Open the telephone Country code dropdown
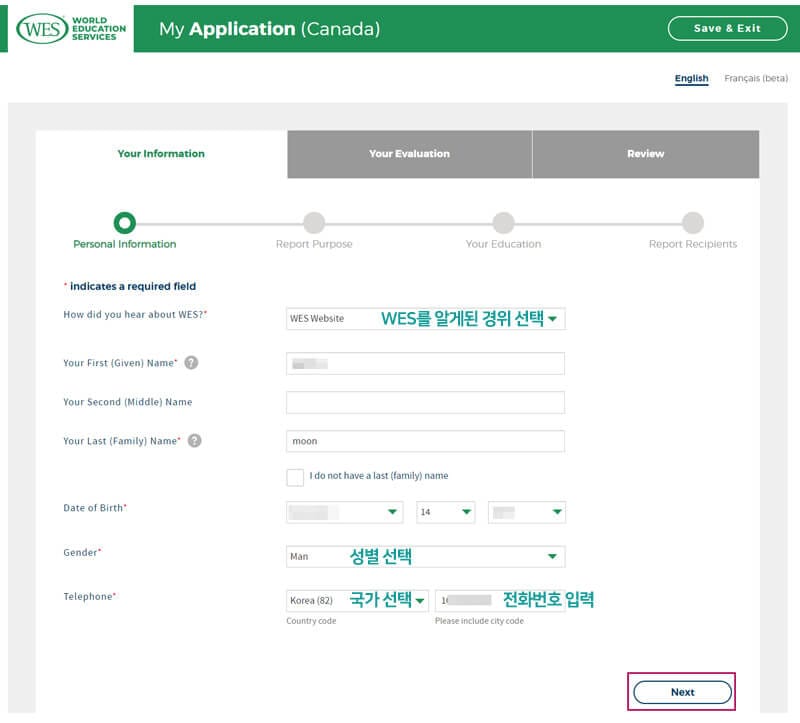This screenshot has height=723, width=800. click(357, 601)
